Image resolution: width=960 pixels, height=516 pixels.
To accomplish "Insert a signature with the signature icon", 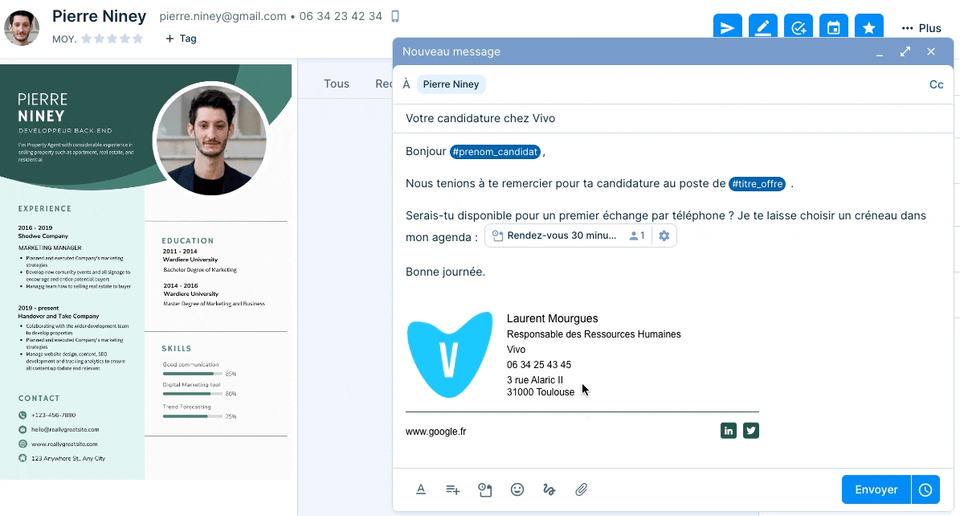I will 549,490.
